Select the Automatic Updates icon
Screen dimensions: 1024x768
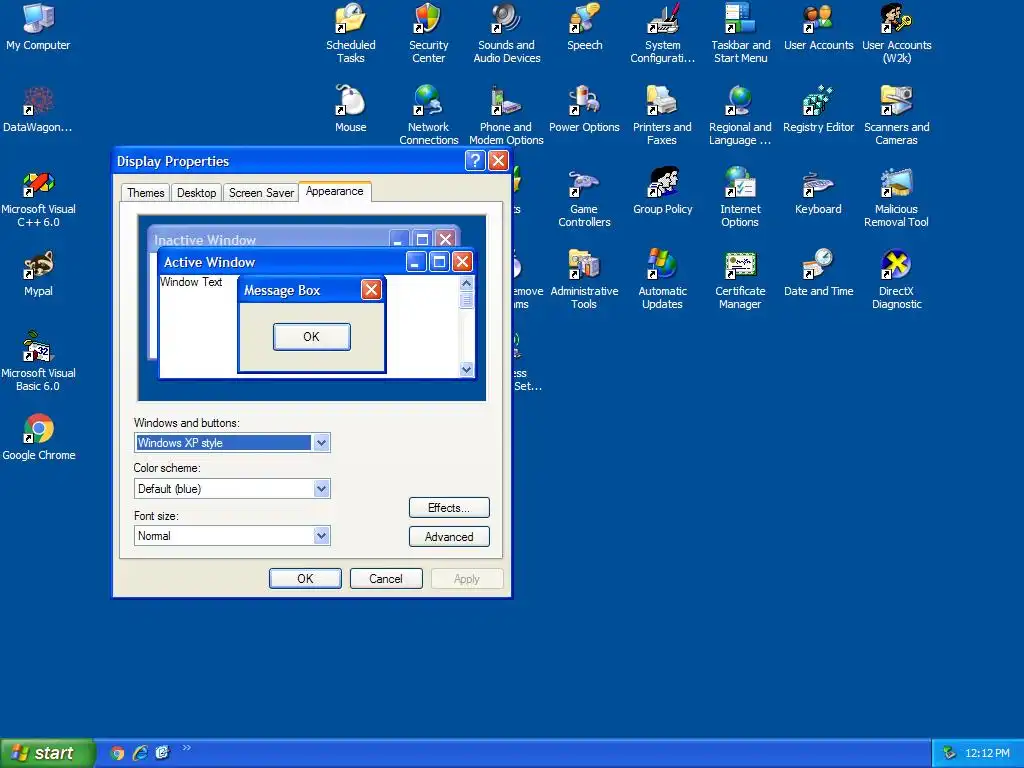coord(662,280)
